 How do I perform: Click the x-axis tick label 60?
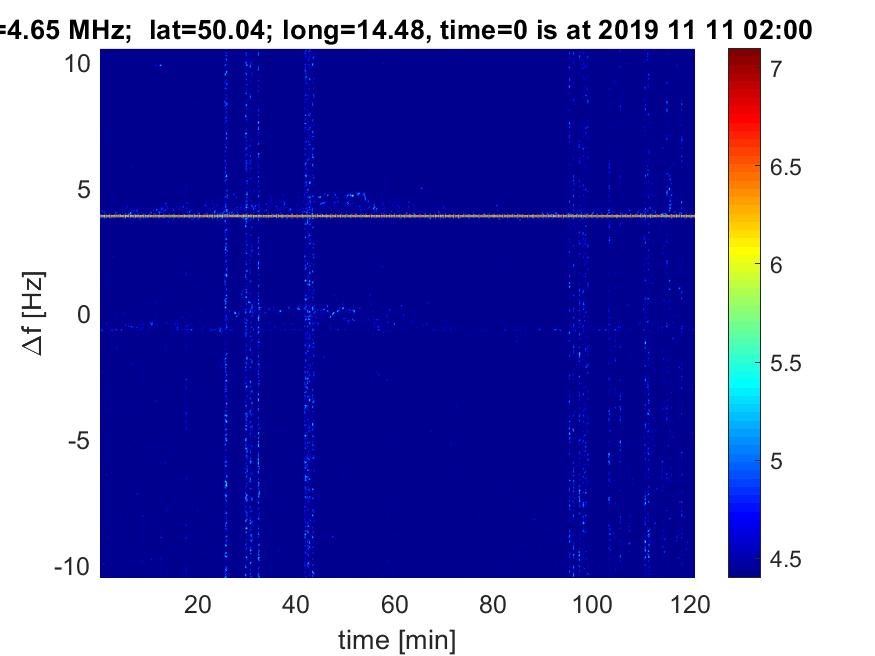click(x=396, y=604)
